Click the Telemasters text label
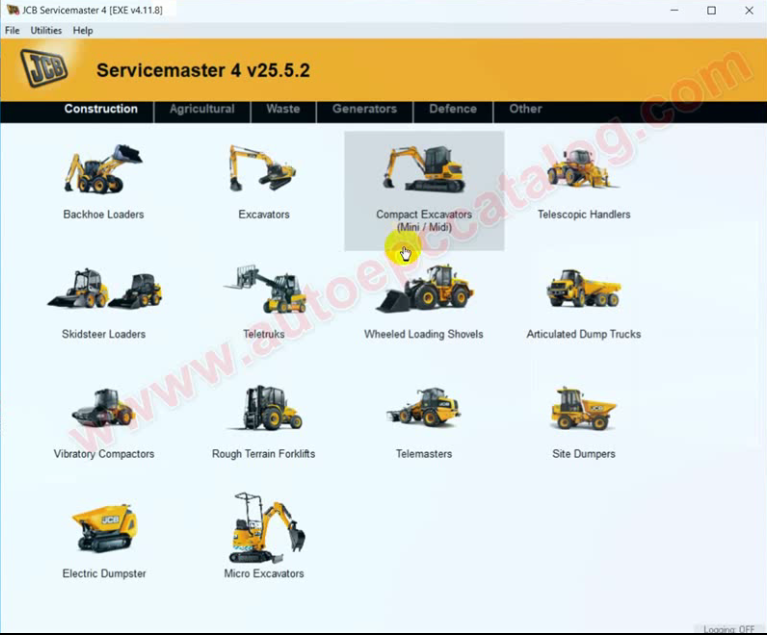This screenshot has height=635, width=767. (424, 454)
